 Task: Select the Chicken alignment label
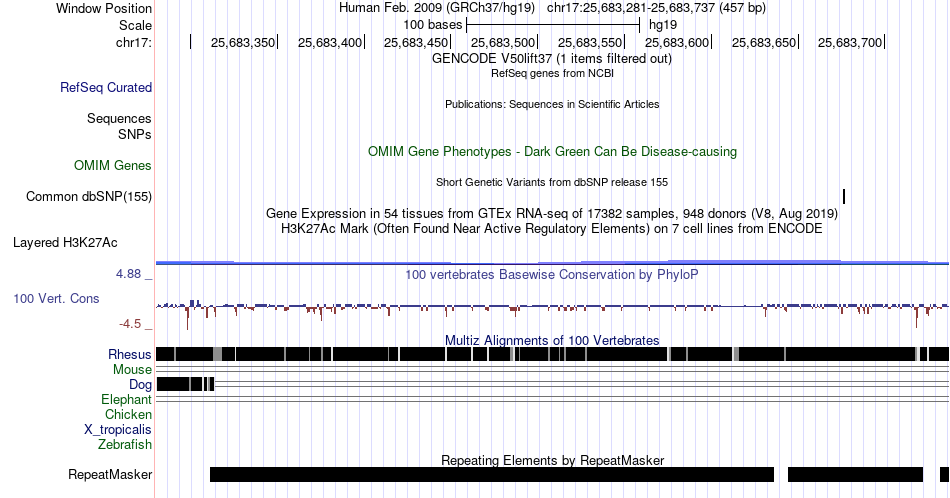(x=128, y=414)
